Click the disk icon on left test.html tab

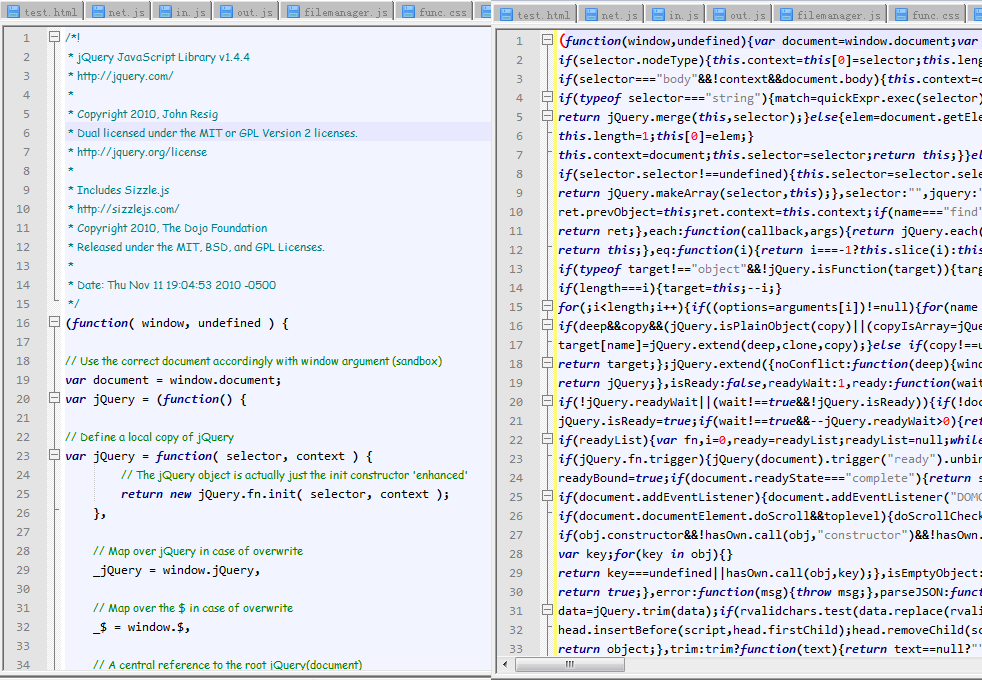point(13,12)
